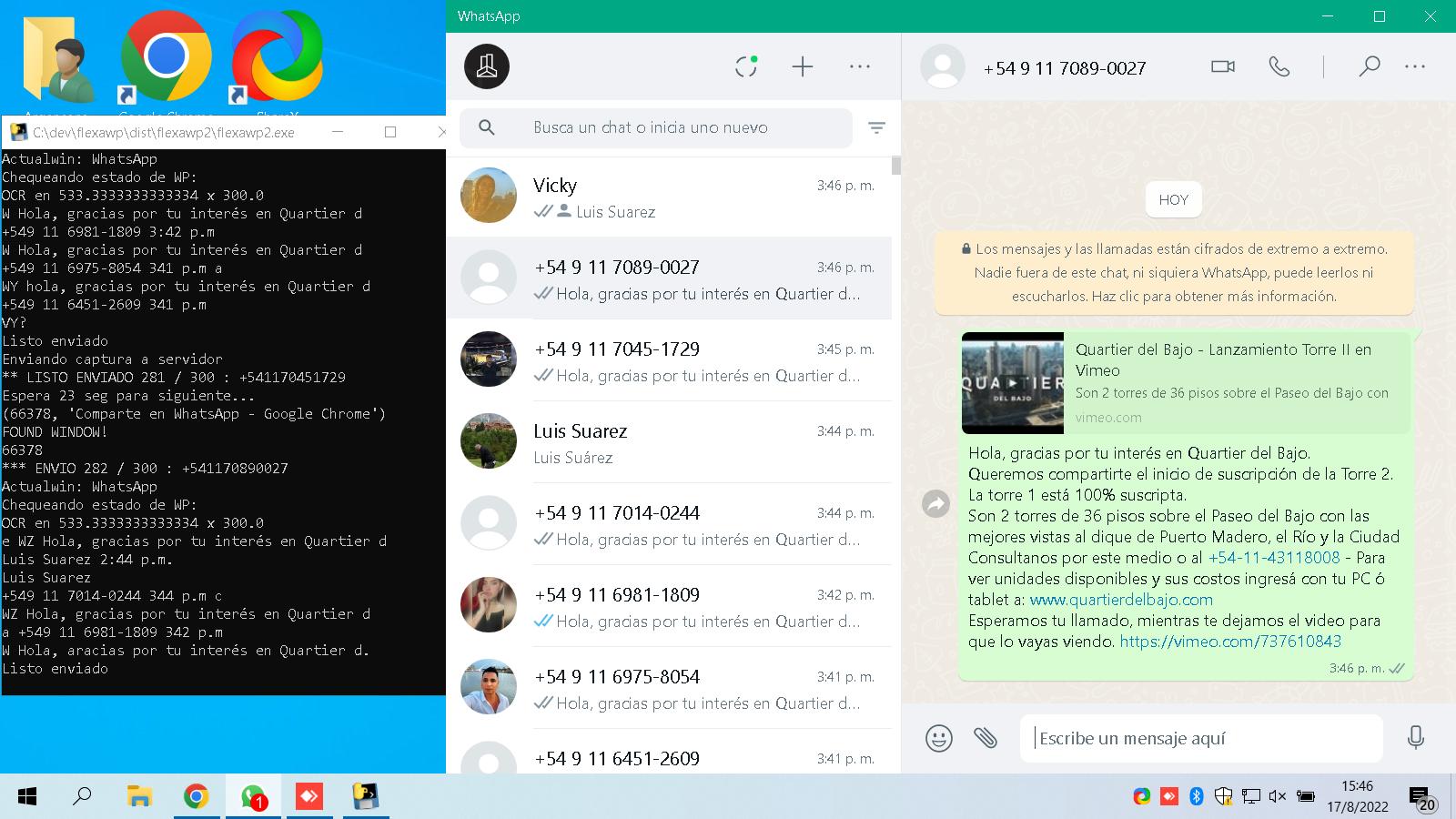Viewport: 1456px width, 819px height.
Task: Open the Windows Security shield tray icon
Action: pos(1223,796)
